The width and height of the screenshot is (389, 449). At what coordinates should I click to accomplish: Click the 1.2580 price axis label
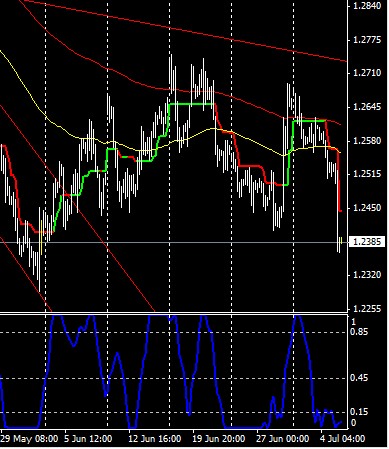(x=367, y=141)
